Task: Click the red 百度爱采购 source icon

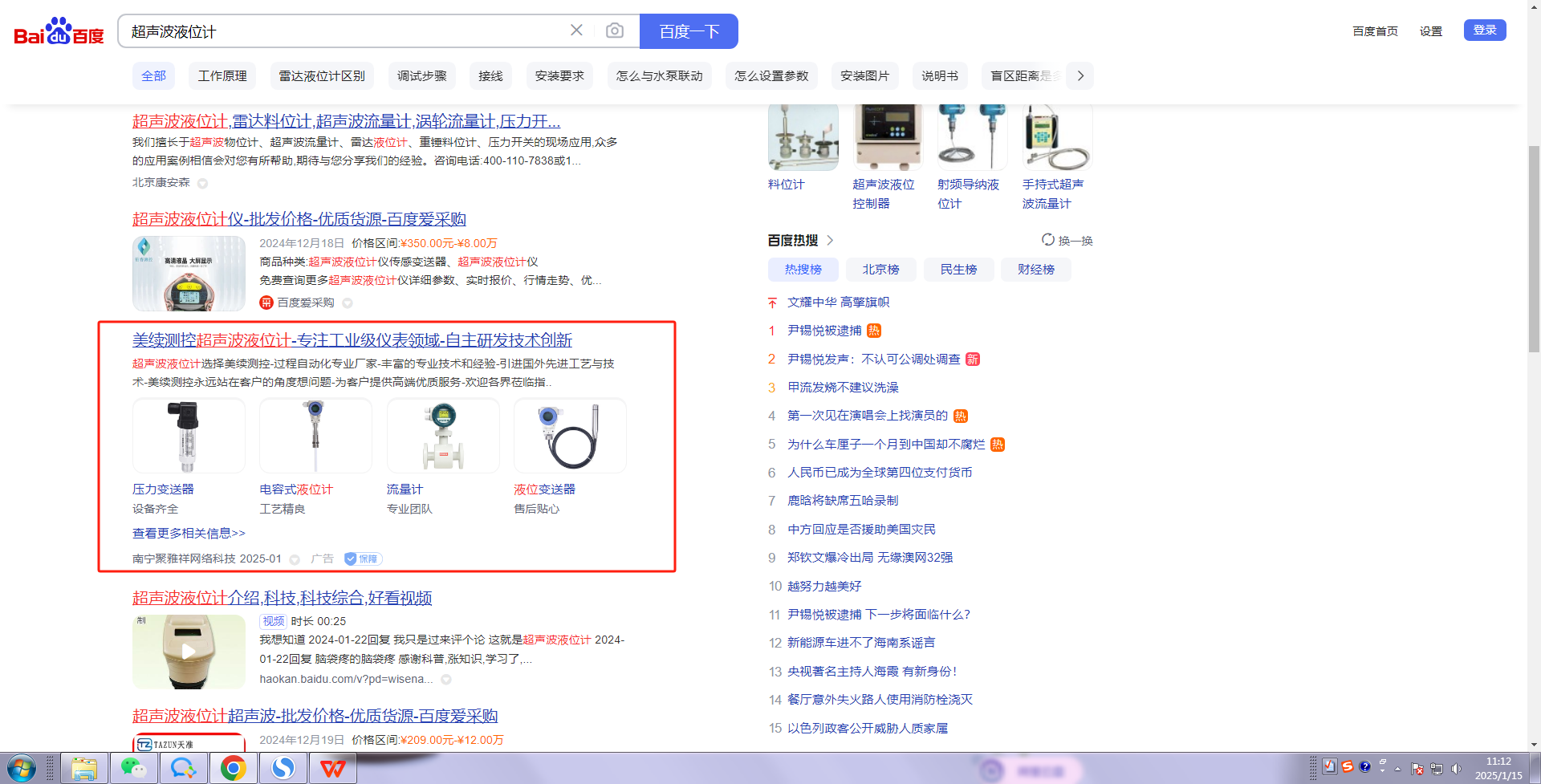Action: (x=266, y=303)
